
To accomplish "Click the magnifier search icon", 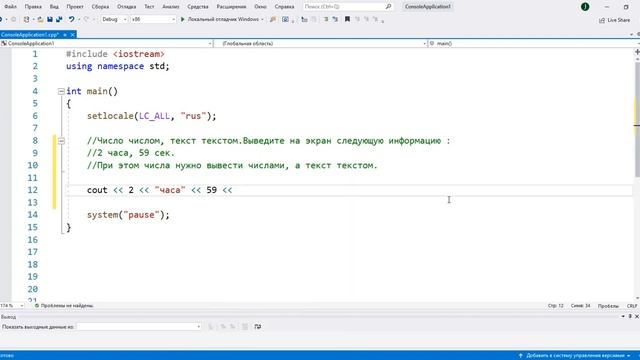I will tap(388, 7).
